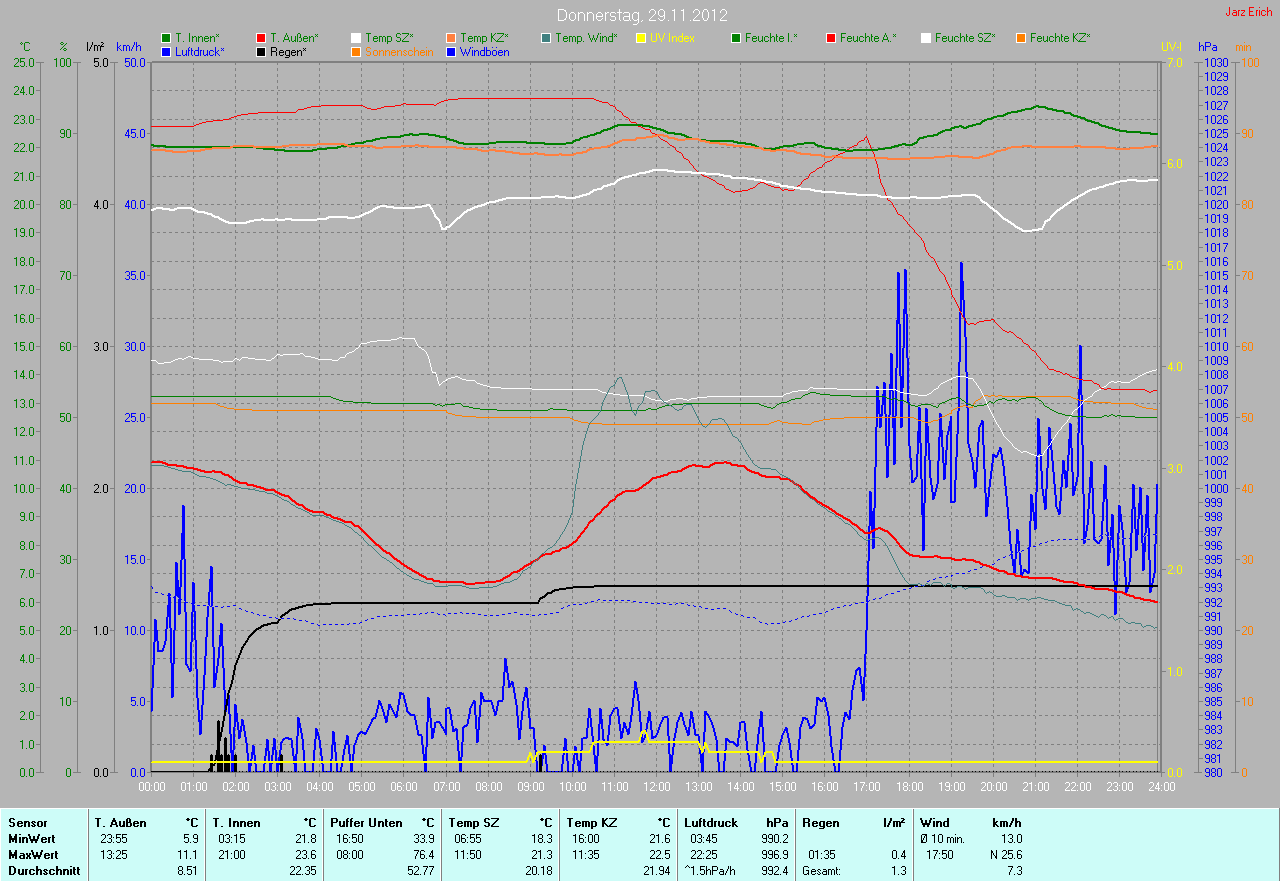The image size is (1280, 881).
Task: Click the blue Windböen legend marker
Action: [451, 51]
